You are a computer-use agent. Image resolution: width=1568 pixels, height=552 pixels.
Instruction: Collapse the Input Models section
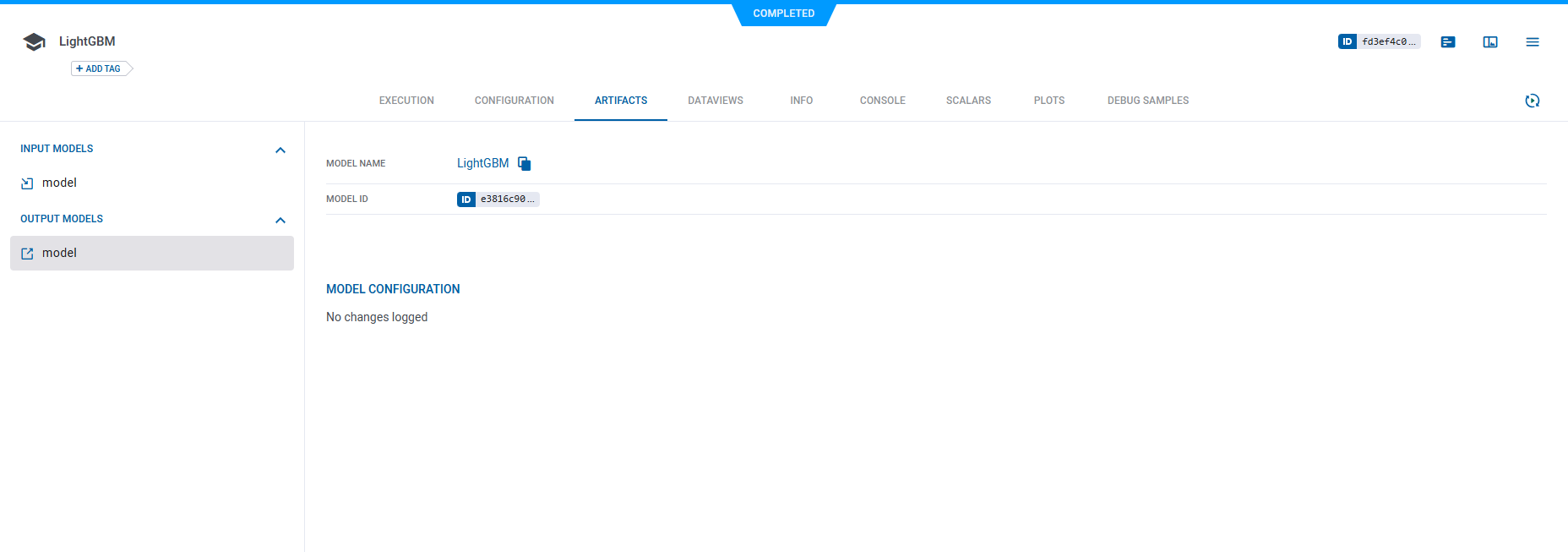click(x=280, y=150)
